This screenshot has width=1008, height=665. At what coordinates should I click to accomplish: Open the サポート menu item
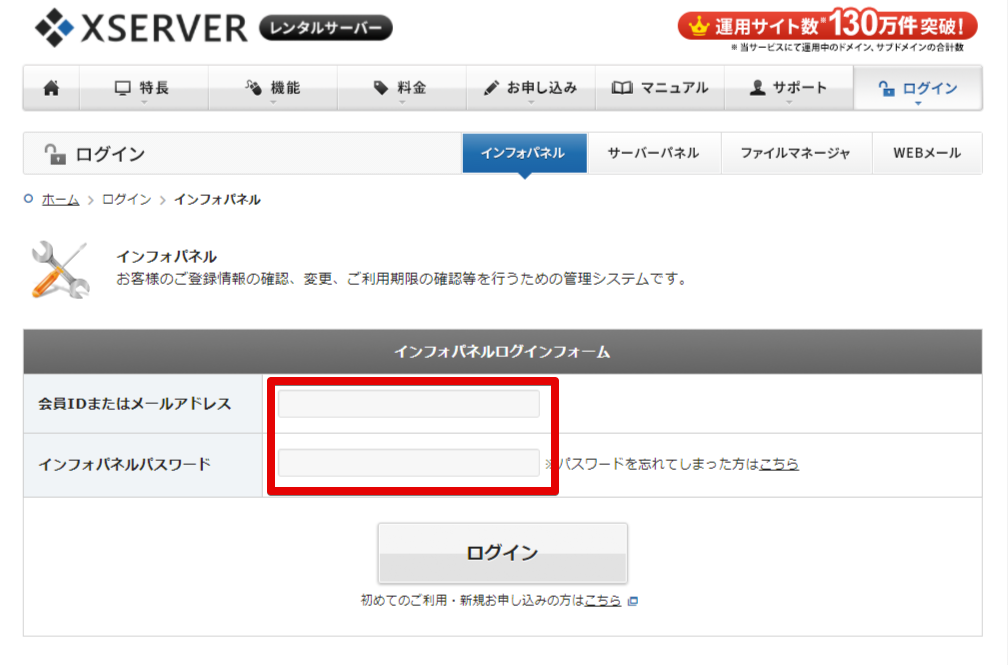tap(789, 88)
